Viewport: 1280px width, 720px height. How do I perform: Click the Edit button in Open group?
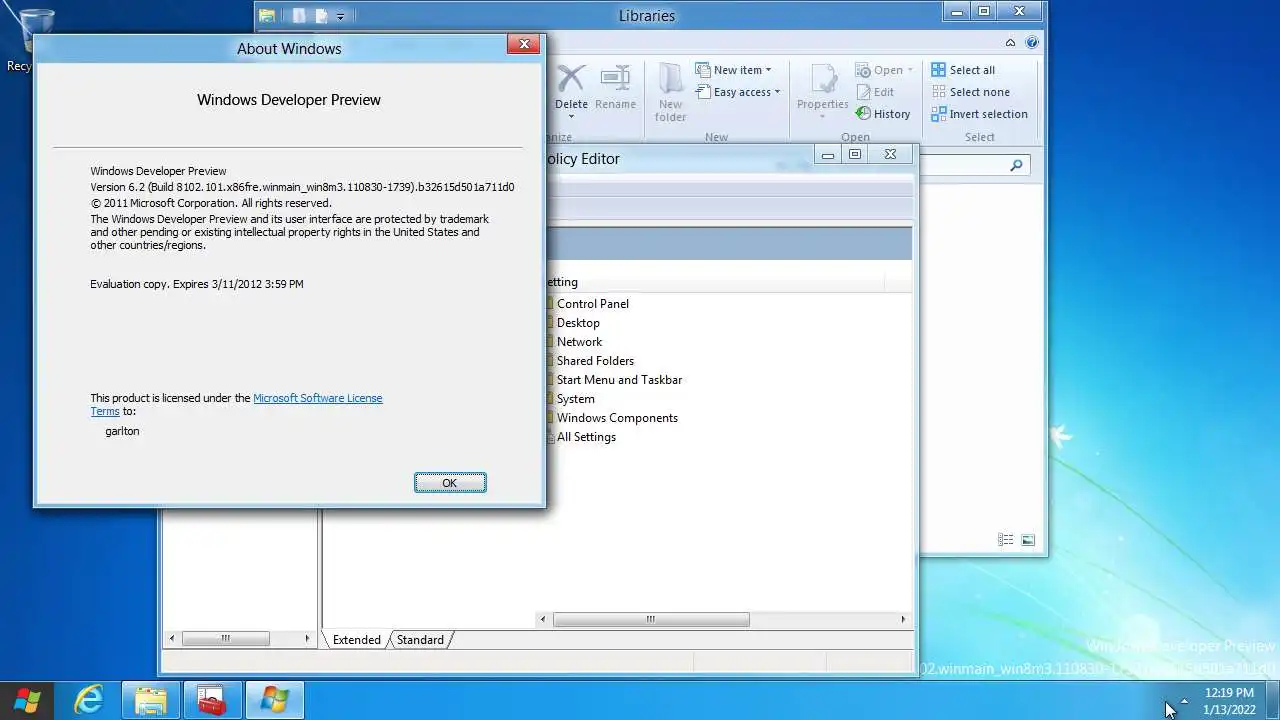pos(875,92)
